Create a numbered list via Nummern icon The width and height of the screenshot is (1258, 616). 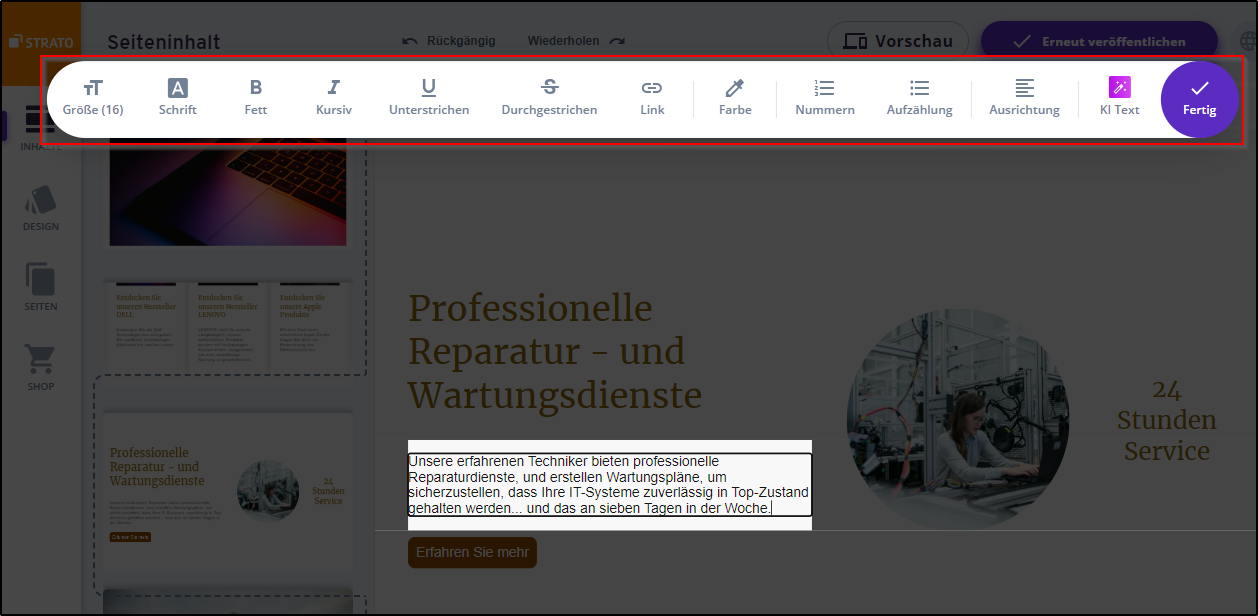824,97
